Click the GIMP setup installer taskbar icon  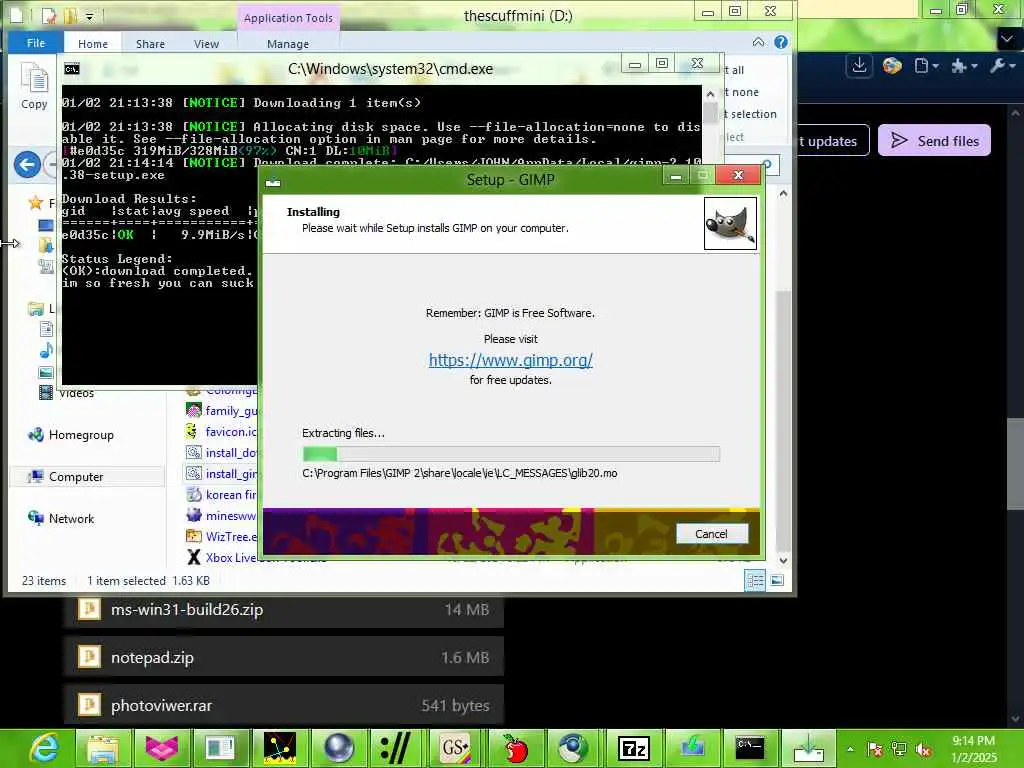click(x=808, y=748)
